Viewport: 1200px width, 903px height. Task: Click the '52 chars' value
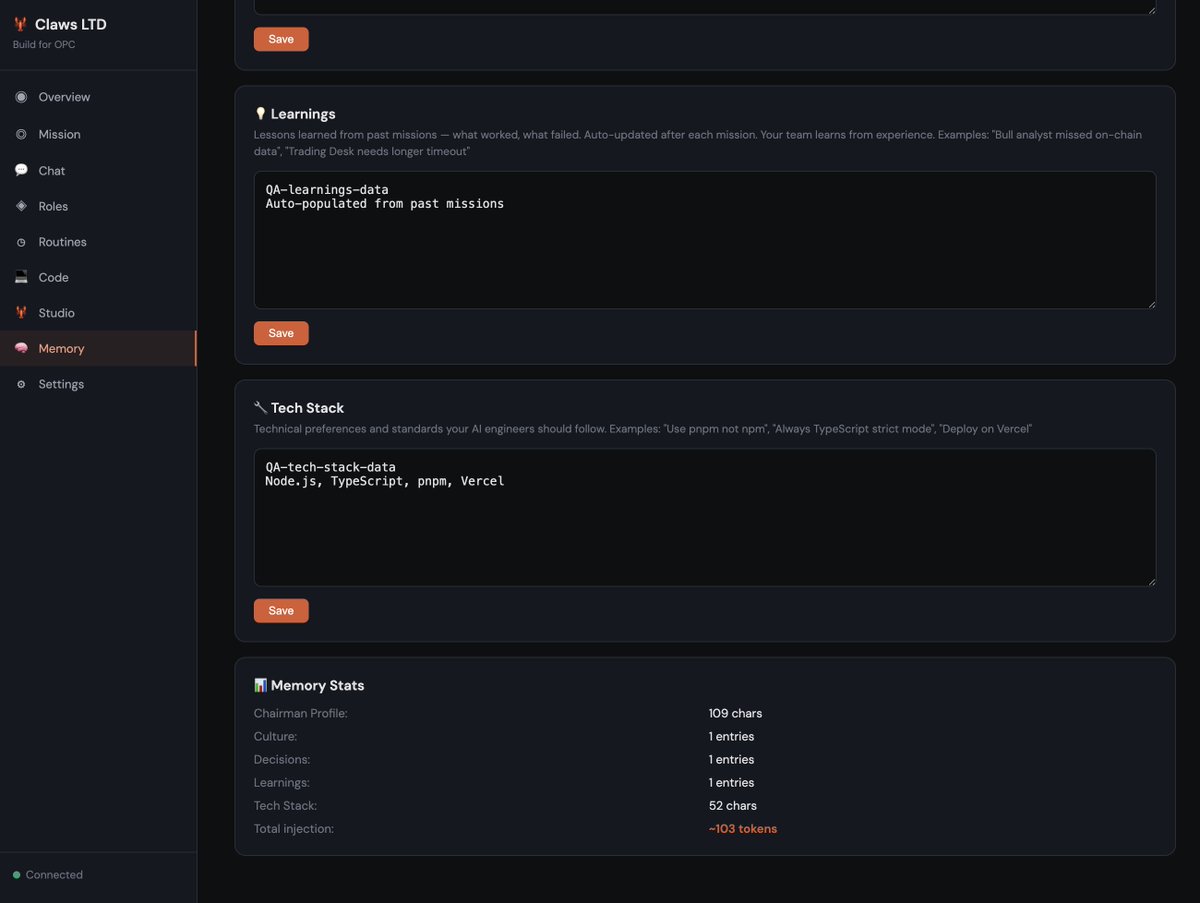pyautogui.click(x=733, y=806)
